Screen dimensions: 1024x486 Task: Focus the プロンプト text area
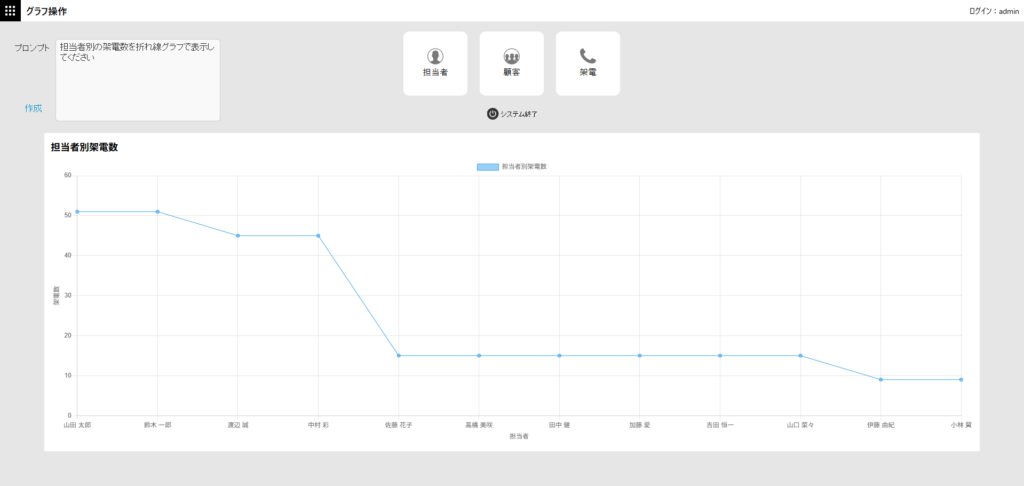(x=137, y=80)
